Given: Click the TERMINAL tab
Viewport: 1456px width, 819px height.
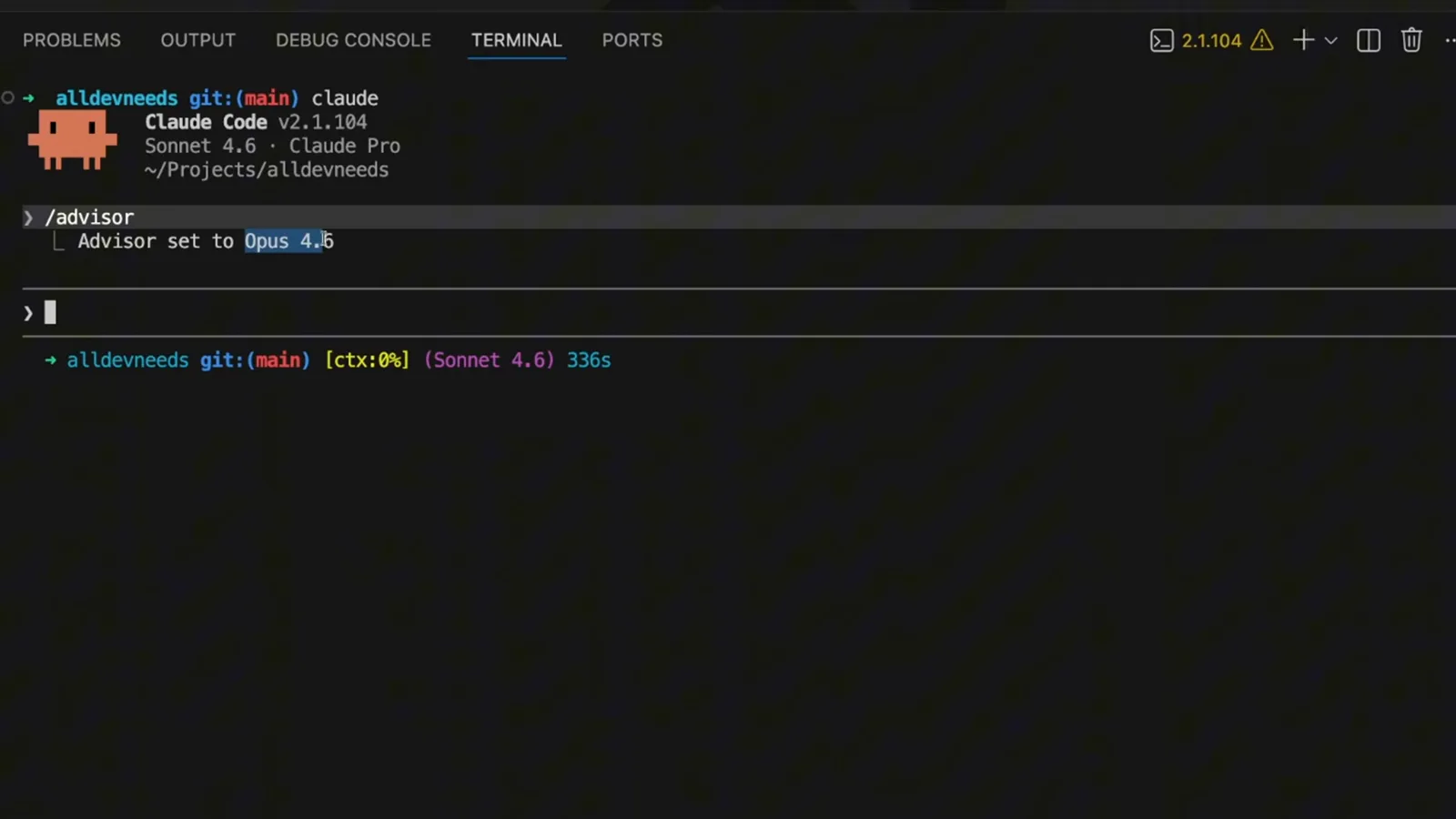Looking at the screenshot, I should point(516,40).
